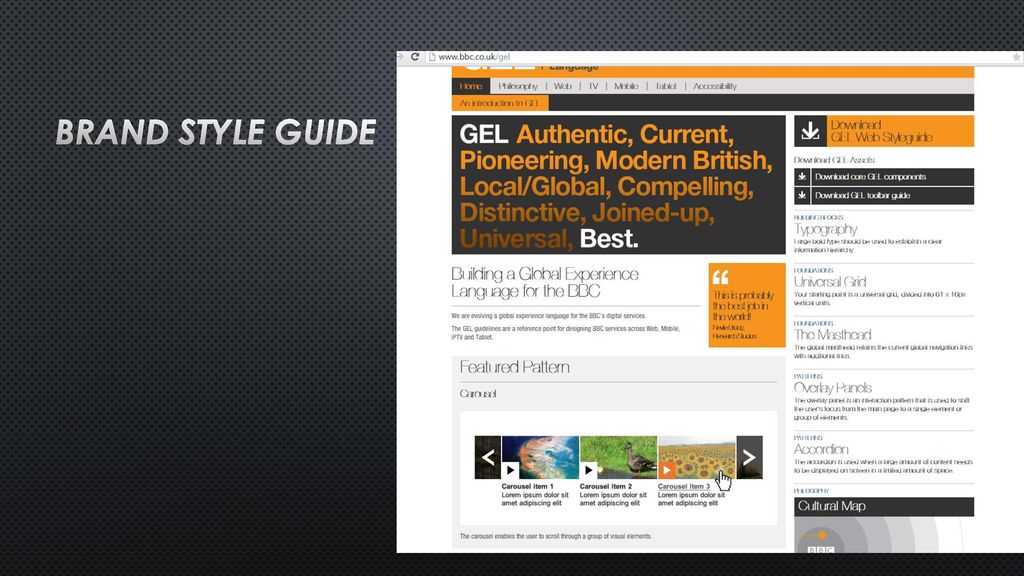1024x576 pixels.
Task: Open the Carousel item 1 earth thumbnail
Action: pos(540,457)
